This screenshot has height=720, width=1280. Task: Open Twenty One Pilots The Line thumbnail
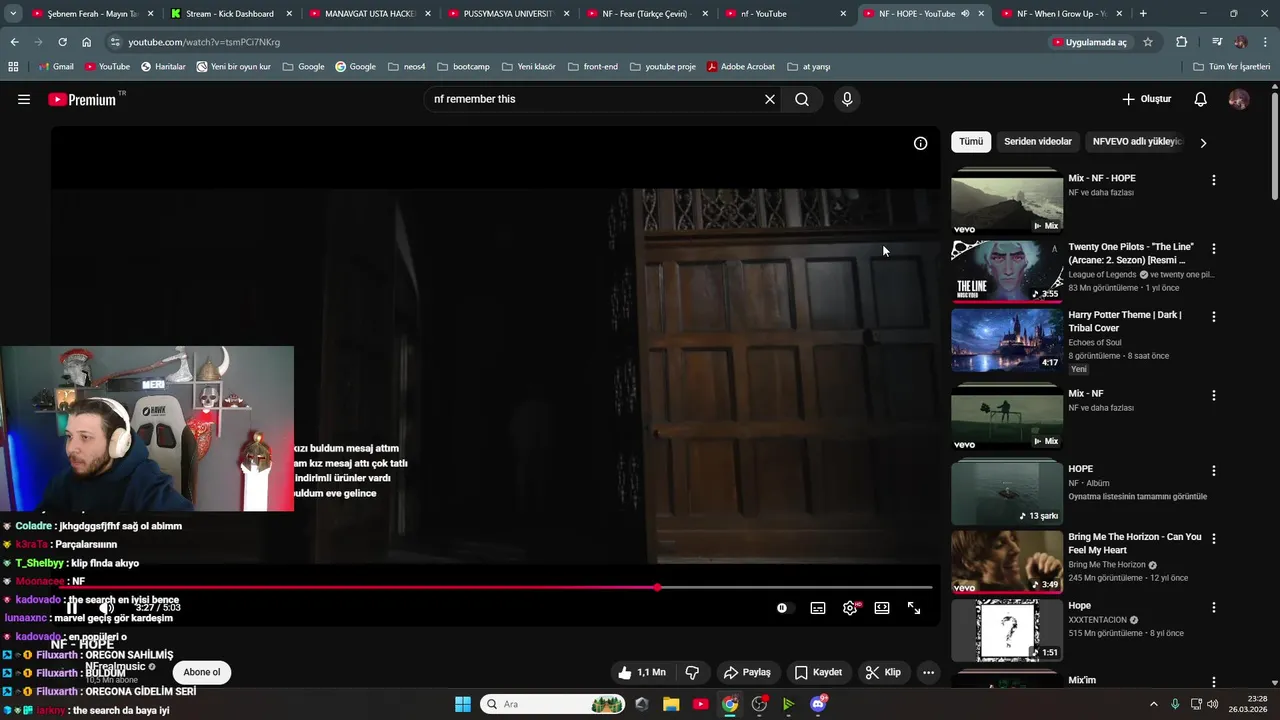pyautogui.click(x=1007, y=271)
